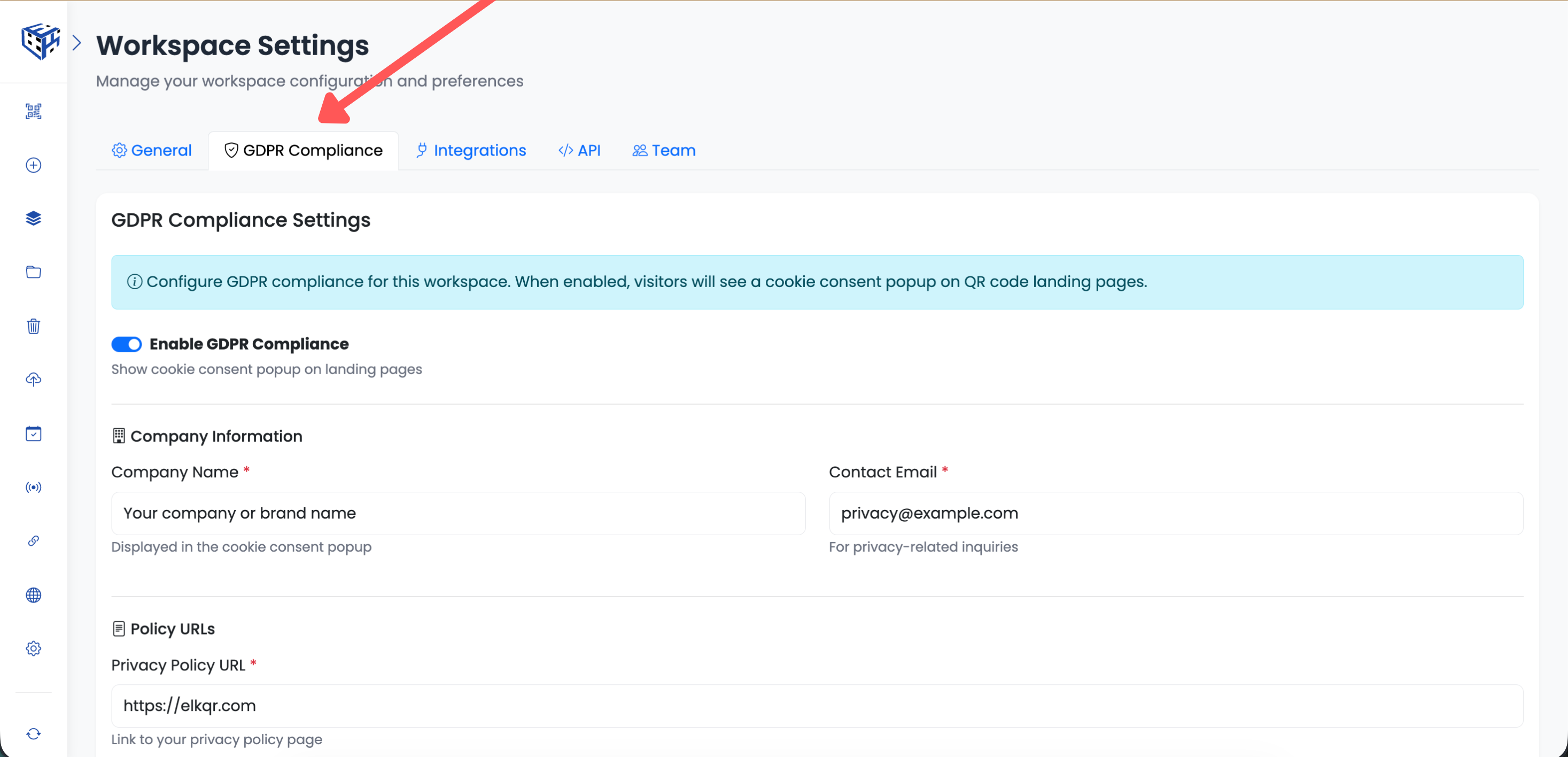Click the sync/refresh icon at sidebar bottom
1568x757 pixels.
pos(34,733)
